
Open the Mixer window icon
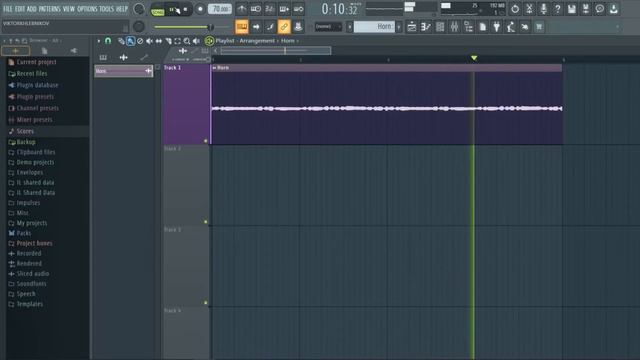(x=454, y=27)
